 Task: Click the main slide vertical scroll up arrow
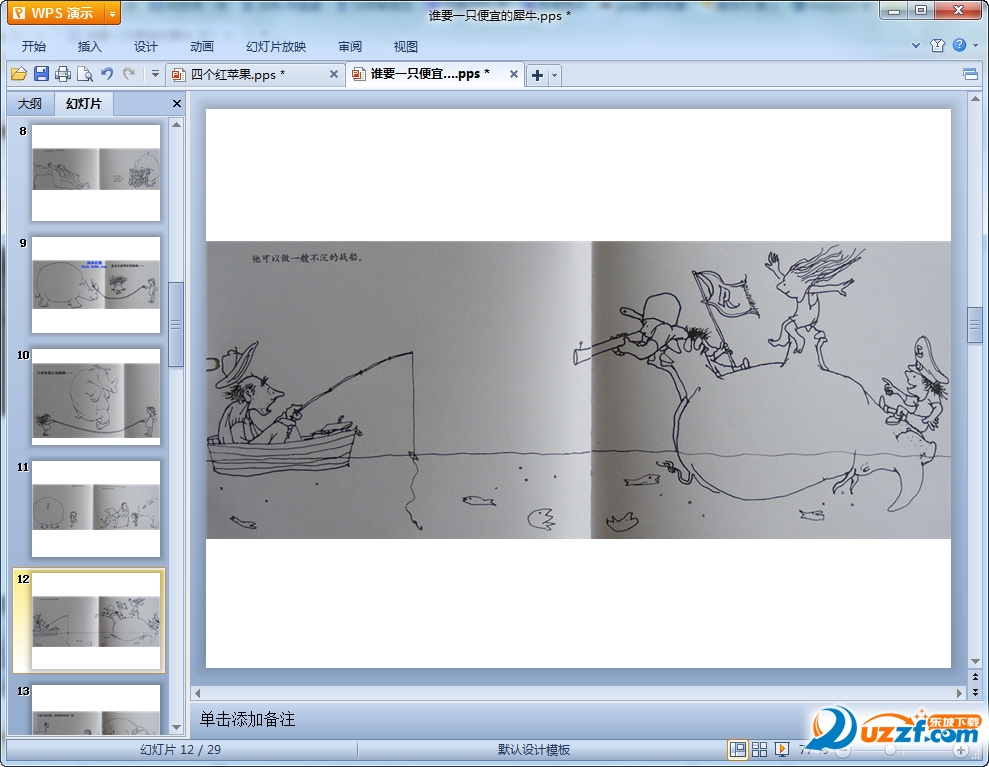[975, 99]
